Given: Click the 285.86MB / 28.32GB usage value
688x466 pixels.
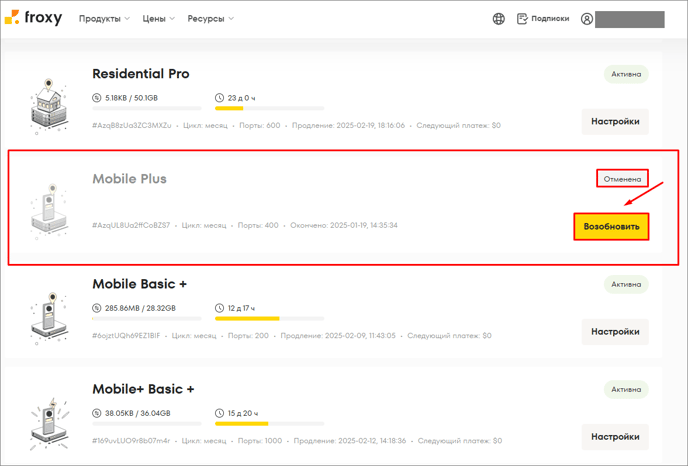Looking at the screenshot, I should (140, 308).
